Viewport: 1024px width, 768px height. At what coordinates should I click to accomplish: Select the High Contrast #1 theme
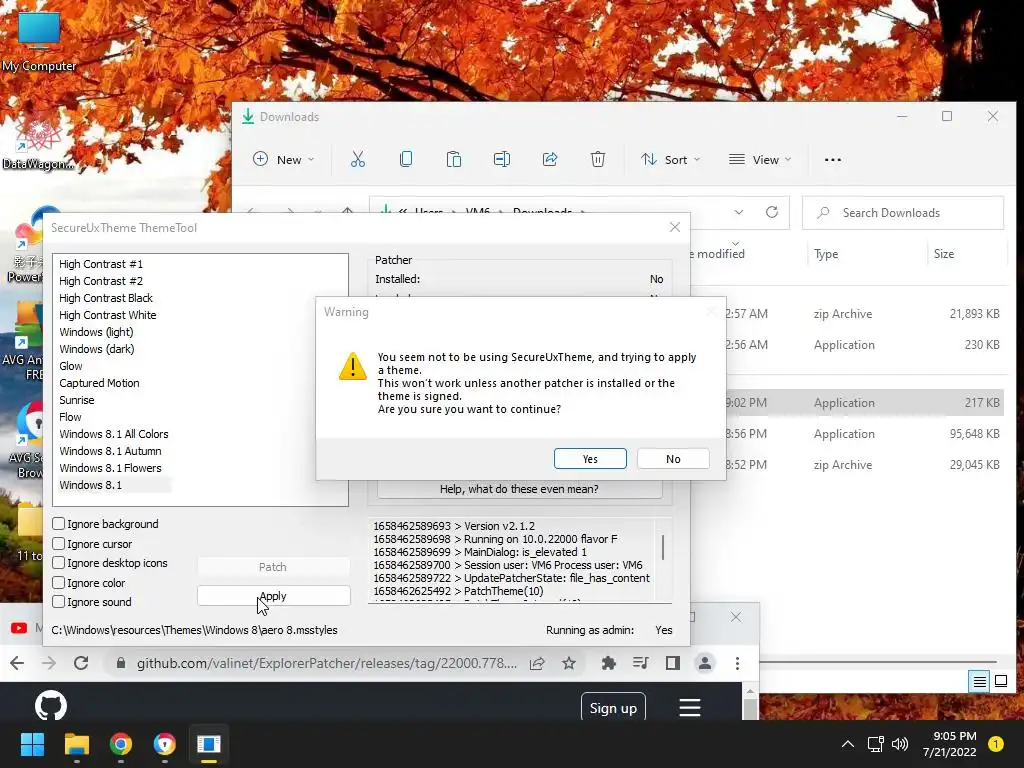[x=101, y=264]
